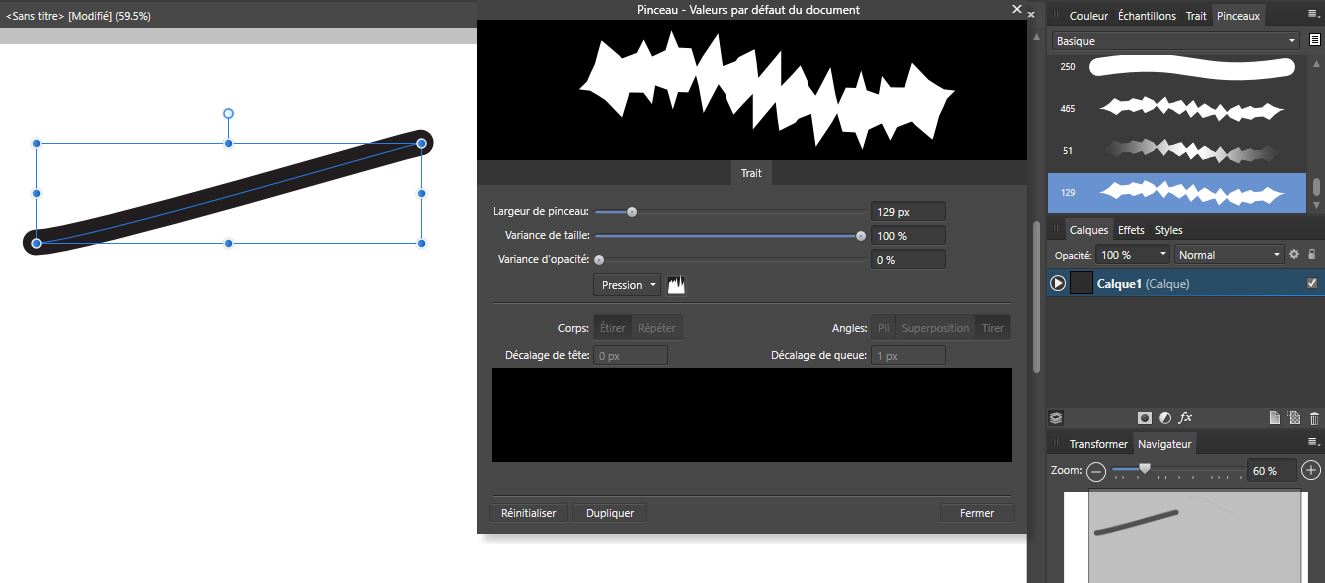Switch to the Calques tab
This screenshot has height=583, width=1325.
click(x=1089, y=230)
